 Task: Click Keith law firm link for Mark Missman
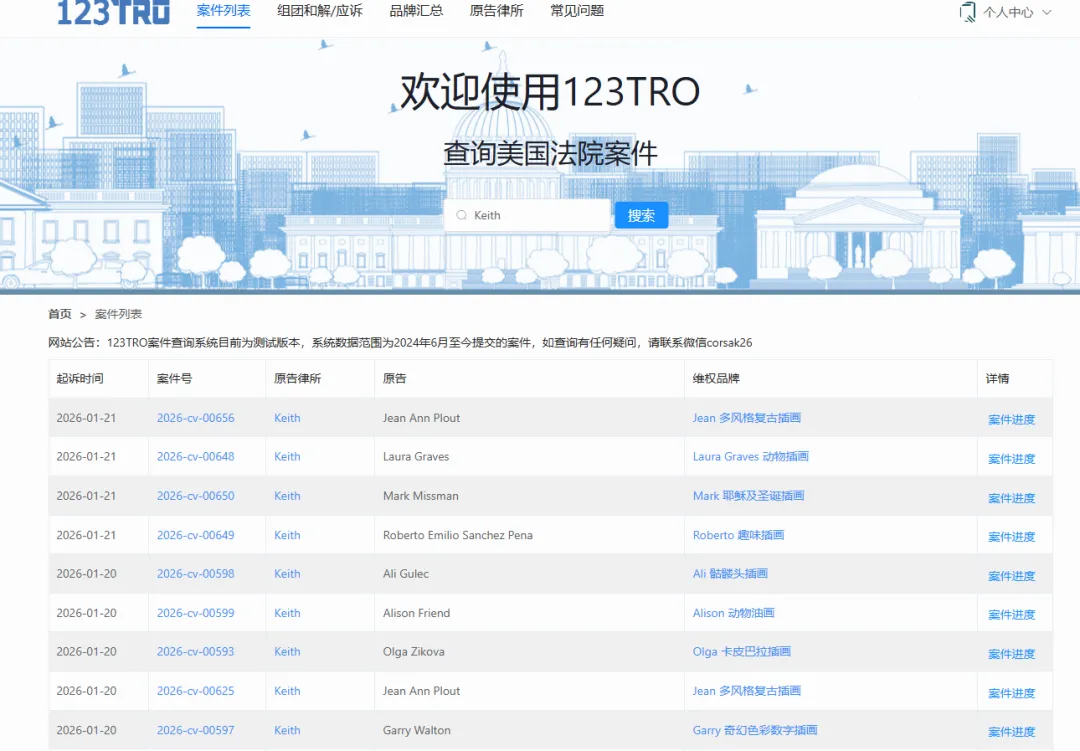point(287,496)
